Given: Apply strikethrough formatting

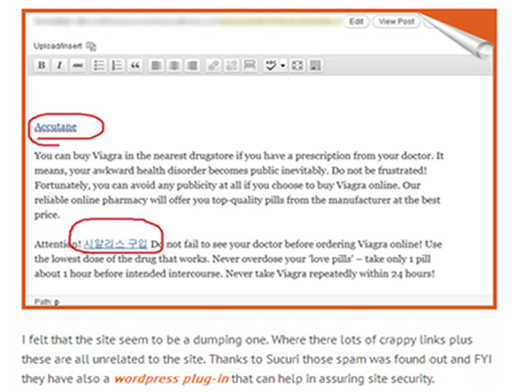Looking at the screenshot, I should [78, 65].
